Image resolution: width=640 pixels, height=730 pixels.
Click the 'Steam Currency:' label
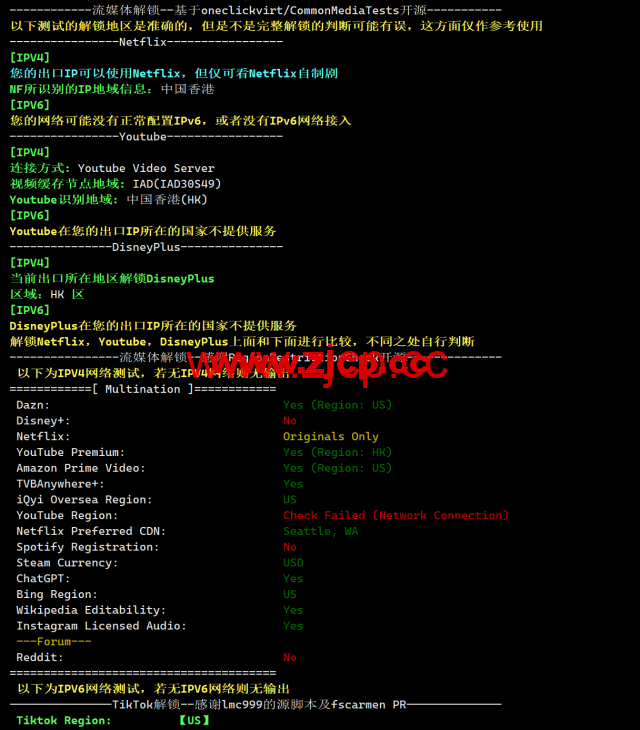click(67, 563)
